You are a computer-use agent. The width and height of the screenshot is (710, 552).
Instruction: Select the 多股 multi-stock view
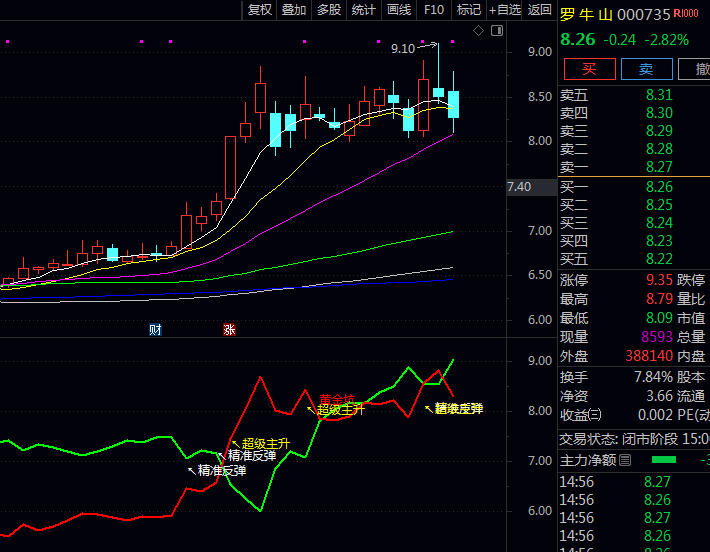tap(329, 10)
